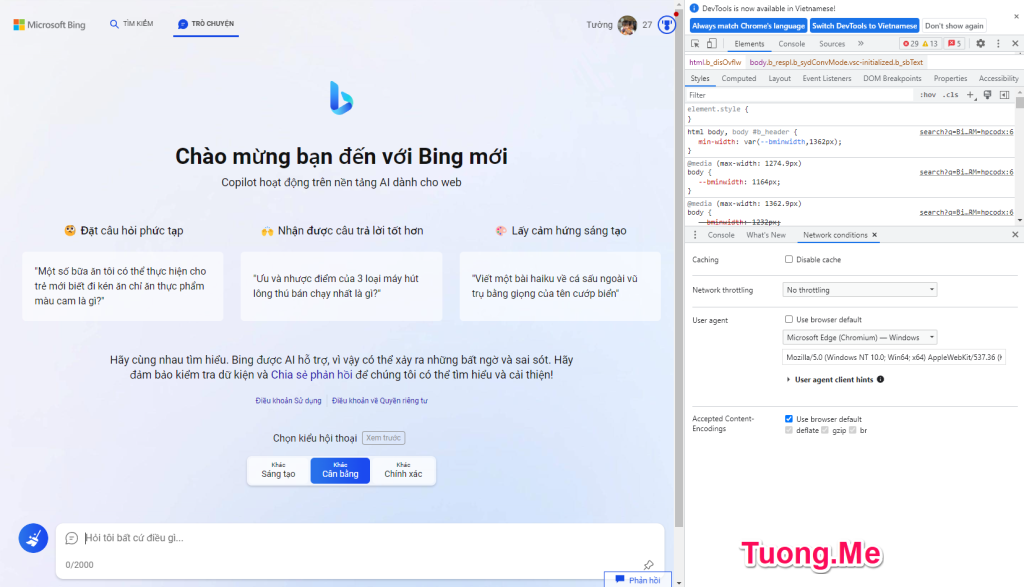
Task: Choose Sáng tạo conversation style
Action: pos(278,470)
